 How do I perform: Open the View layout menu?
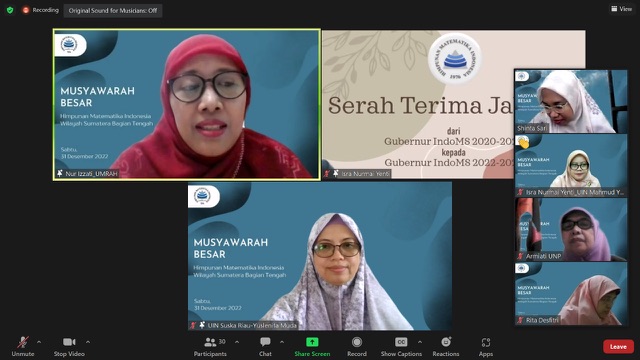(x=621, y=9)
